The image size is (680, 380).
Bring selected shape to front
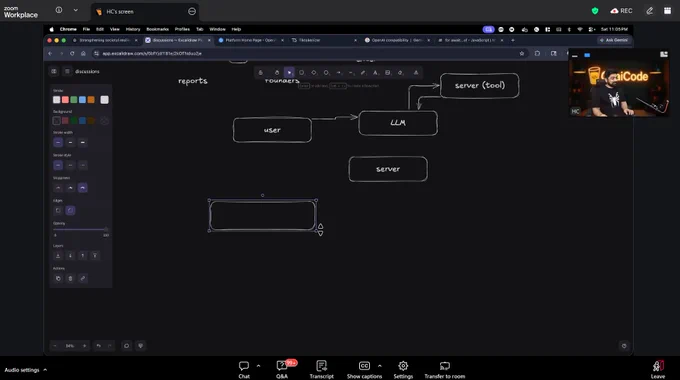pyautogui.click(x=95, y=256)
